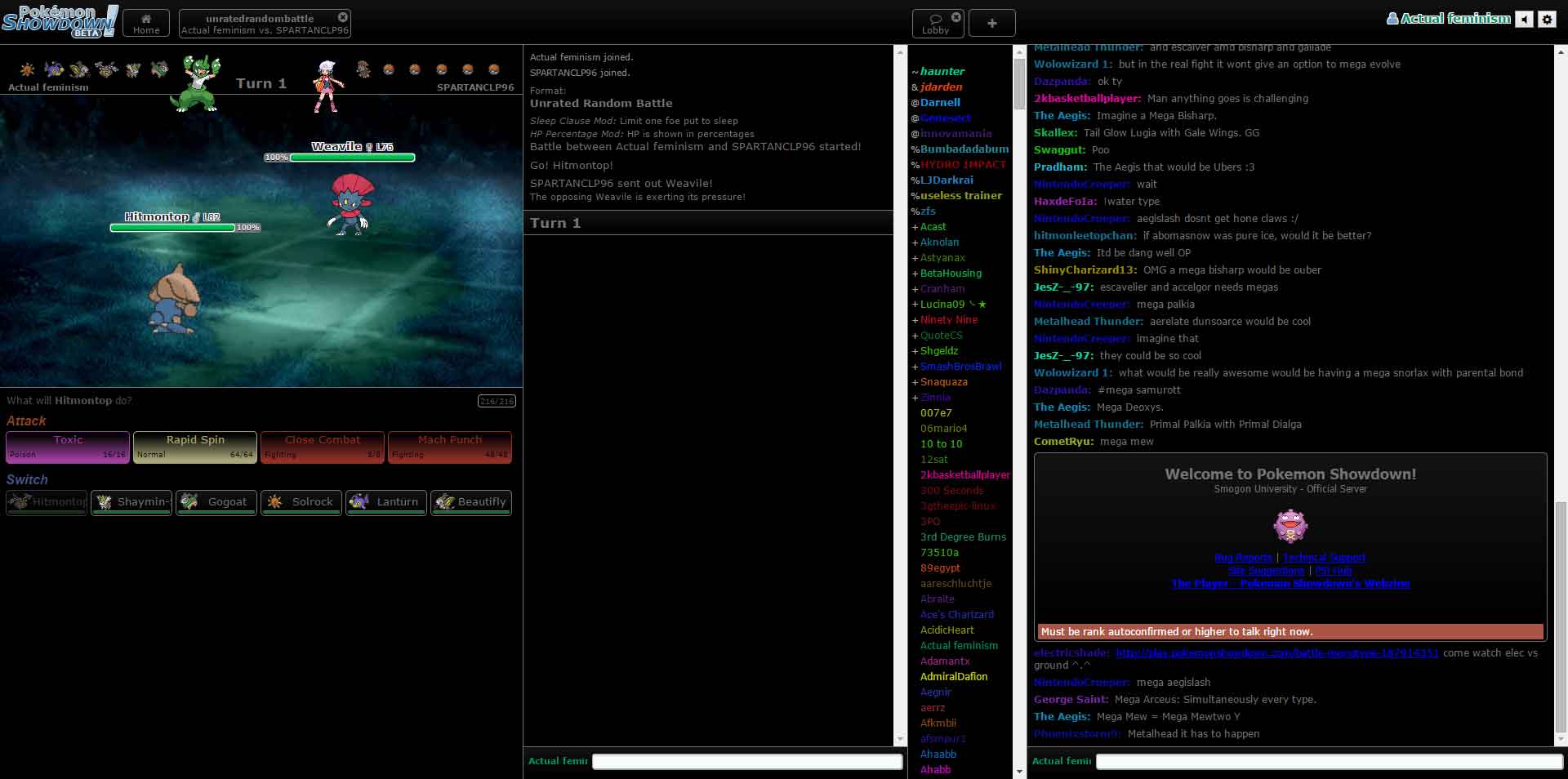This screenshot has width=1568, height=779.
Task: Close the Lobby room tab
Action: [x=956, y=17]
